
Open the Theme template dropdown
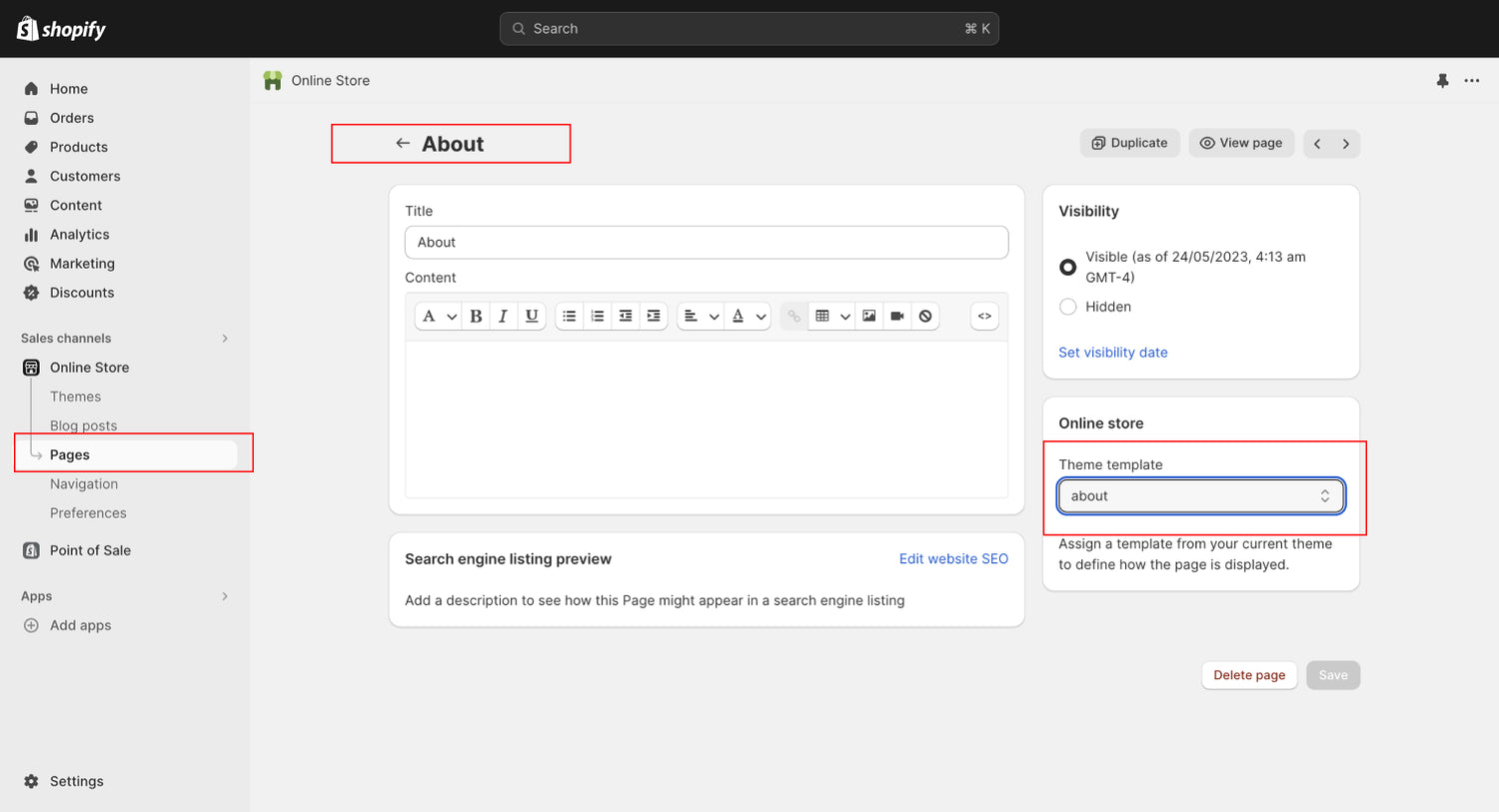click(1200, 496)
